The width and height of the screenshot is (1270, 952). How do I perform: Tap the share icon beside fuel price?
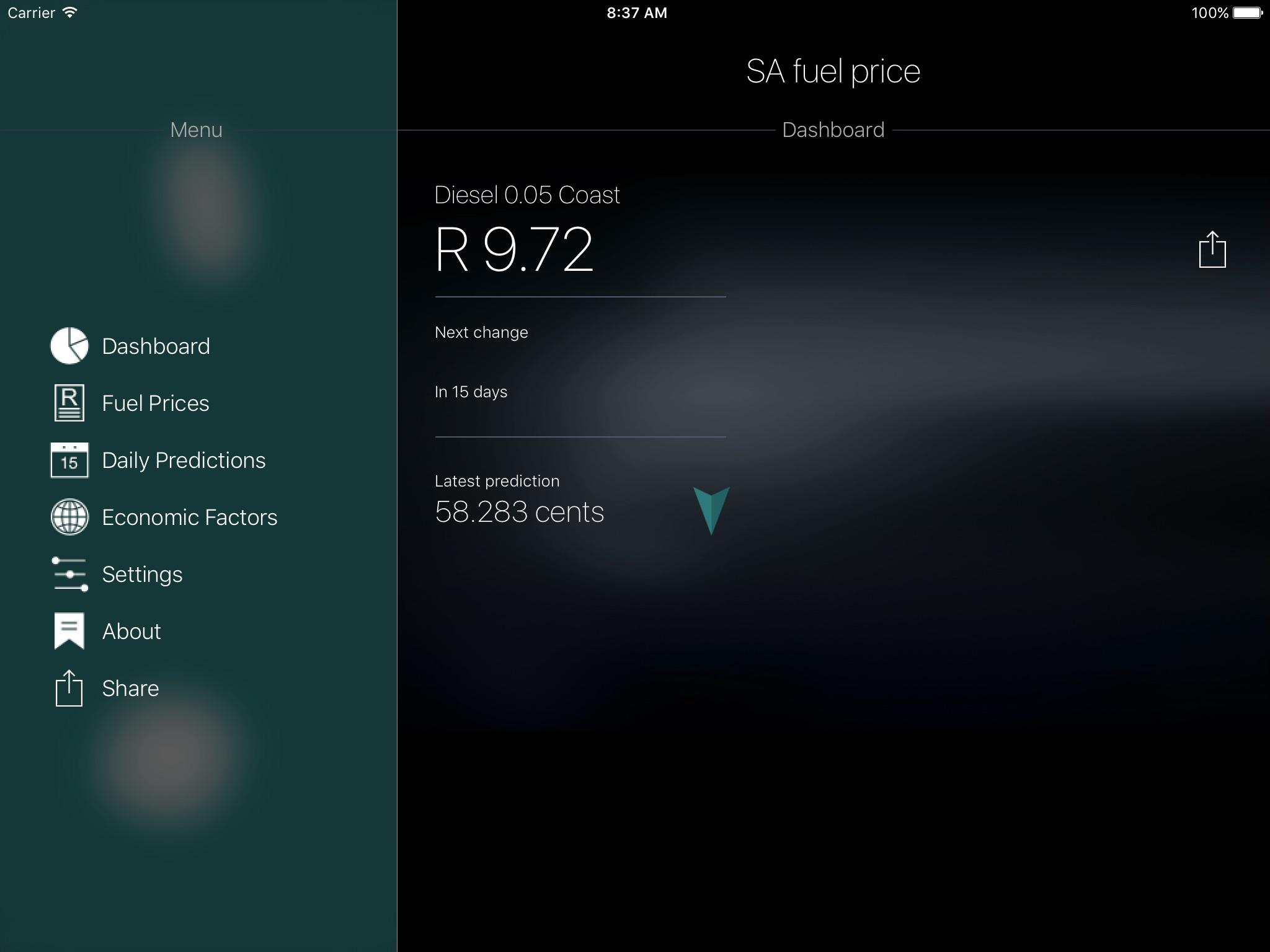point(1212,249)
